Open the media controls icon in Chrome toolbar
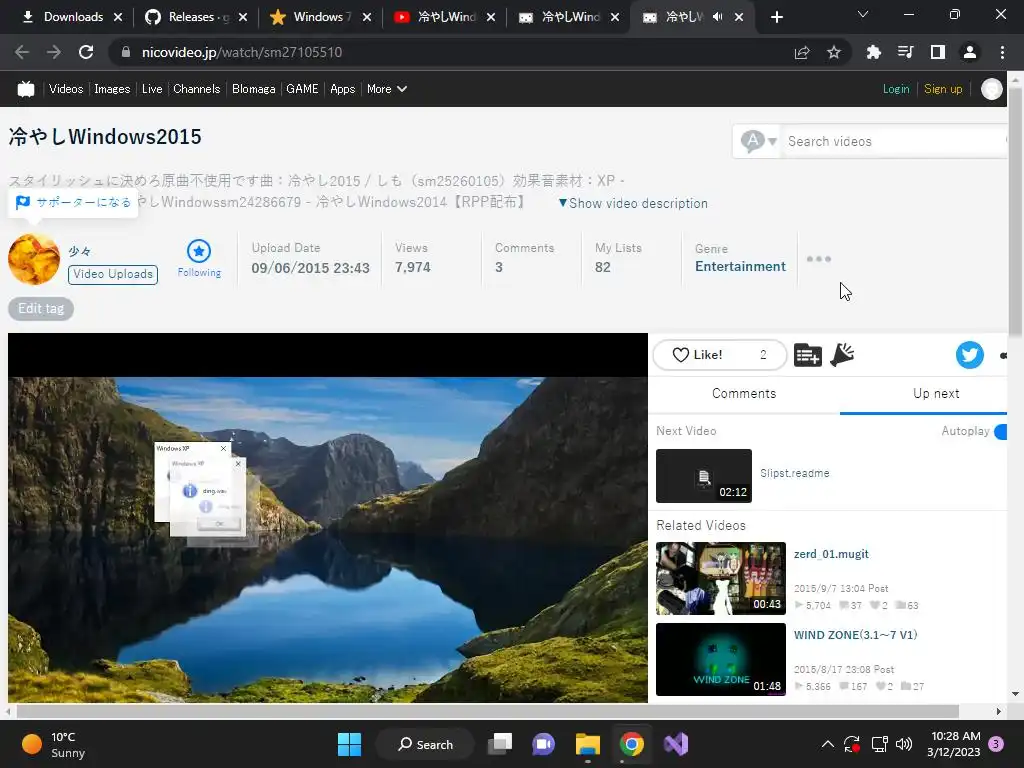This screenshot has width=1024, height=768. 905,52
